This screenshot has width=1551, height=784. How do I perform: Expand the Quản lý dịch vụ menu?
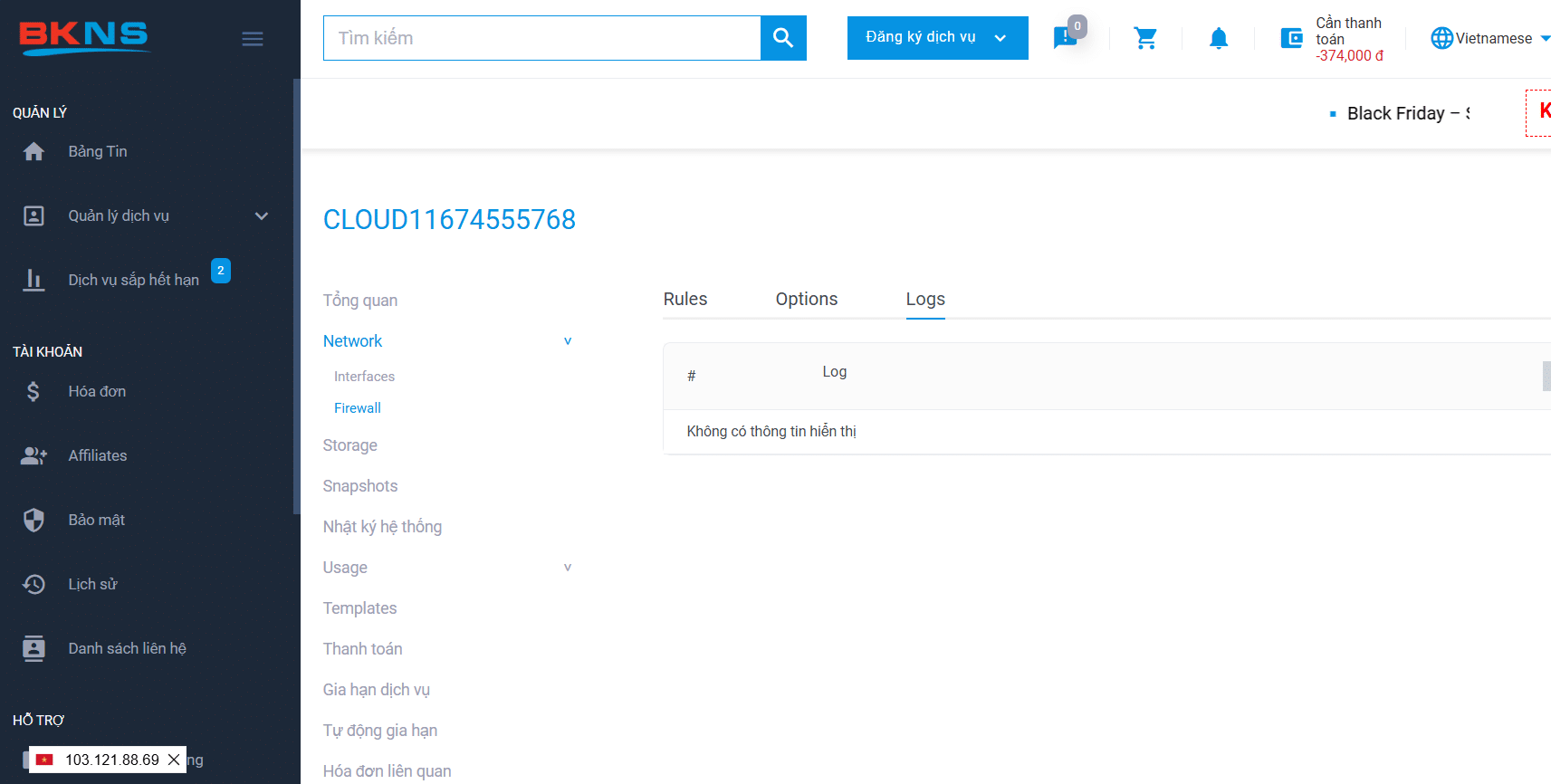coord(261,215)
